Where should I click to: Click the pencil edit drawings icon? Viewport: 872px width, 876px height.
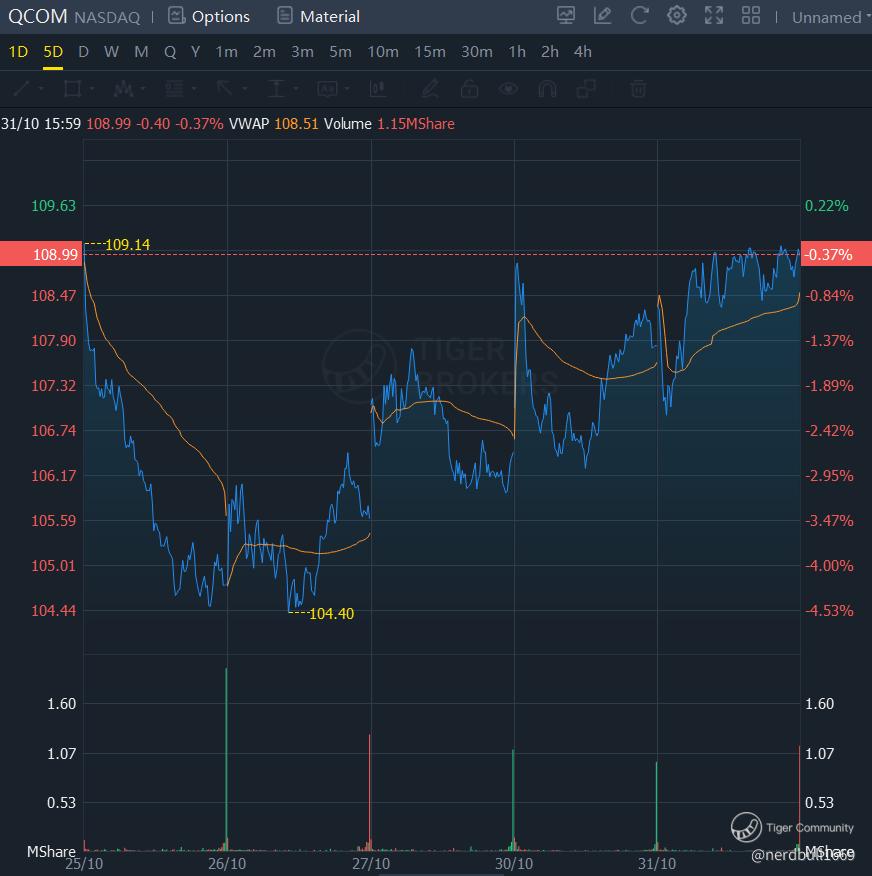tap(430, 88)
